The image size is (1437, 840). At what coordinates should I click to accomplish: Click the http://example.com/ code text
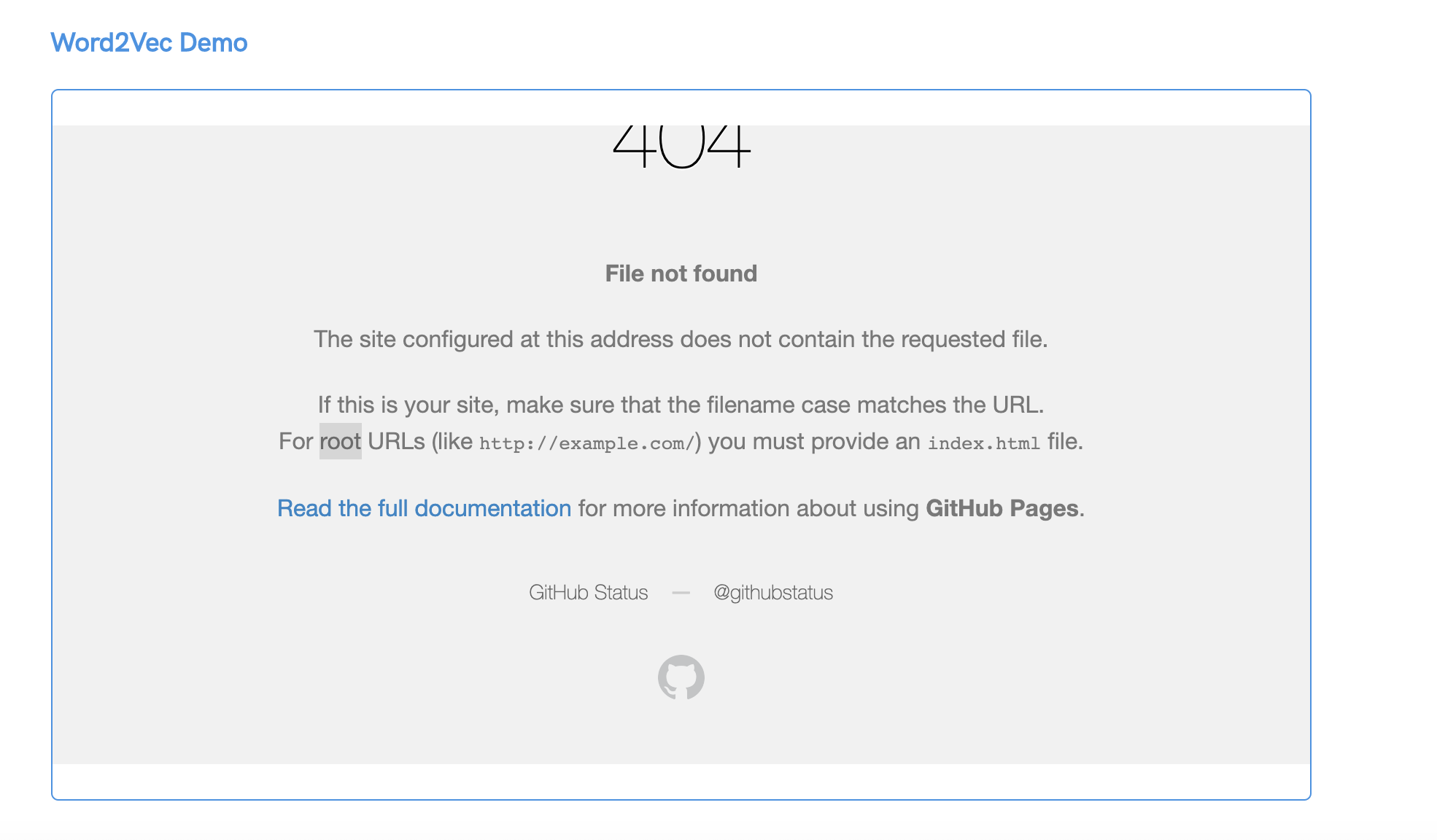[x=586, y=443]
